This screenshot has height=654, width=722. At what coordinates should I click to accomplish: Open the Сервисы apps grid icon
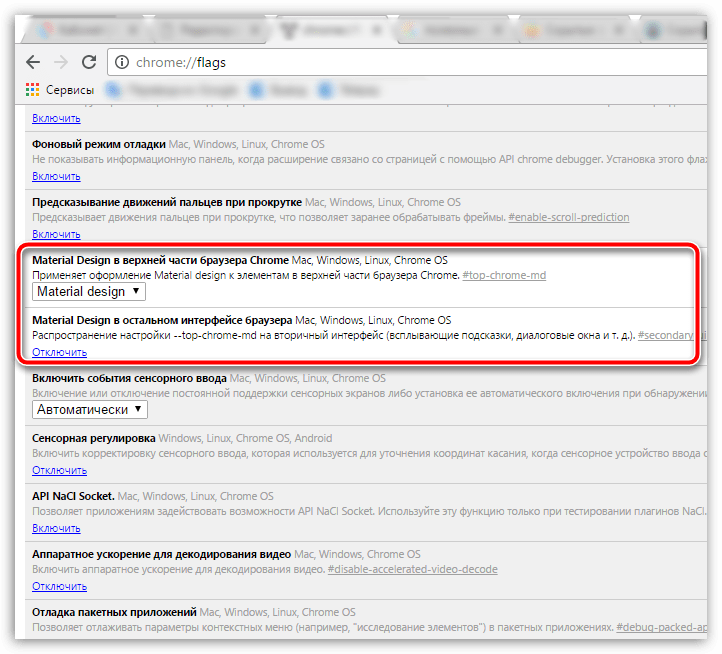point(32,89)
